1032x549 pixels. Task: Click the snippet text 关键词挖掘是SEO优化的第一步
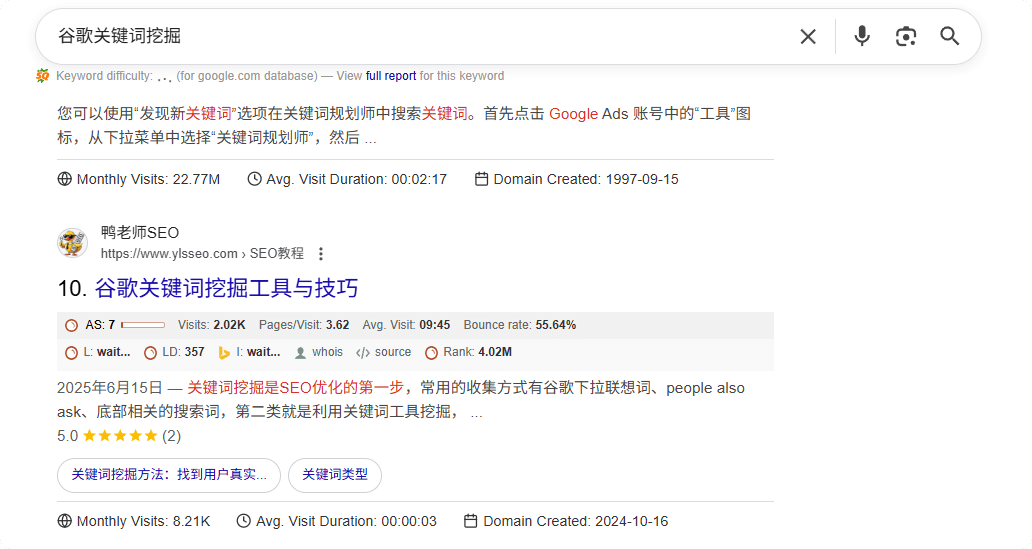point(295,388)
